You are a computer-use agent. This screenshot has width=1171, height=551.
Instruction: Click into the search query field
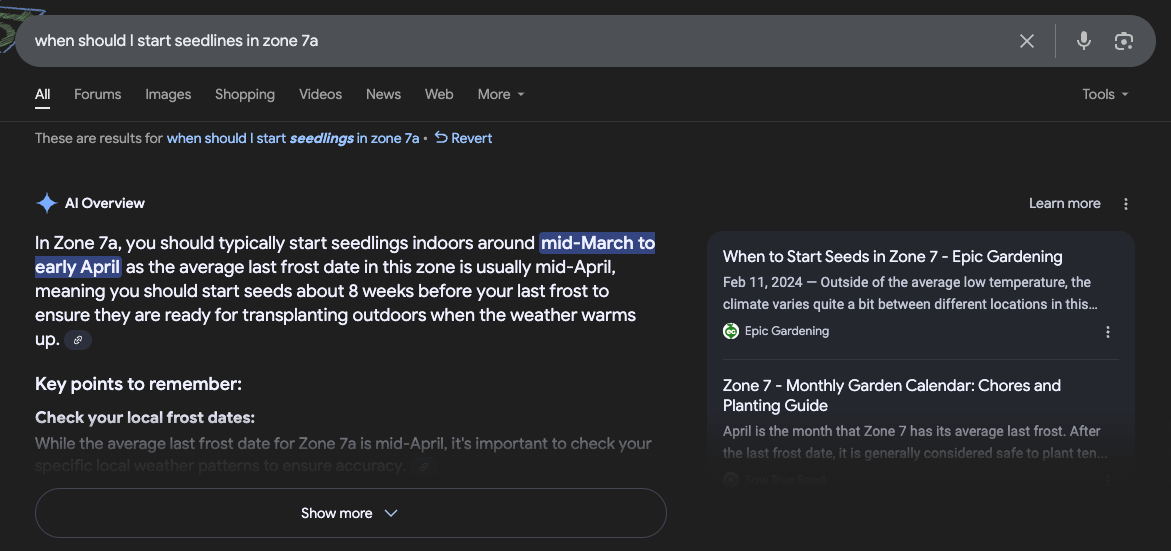pos(500,41)
